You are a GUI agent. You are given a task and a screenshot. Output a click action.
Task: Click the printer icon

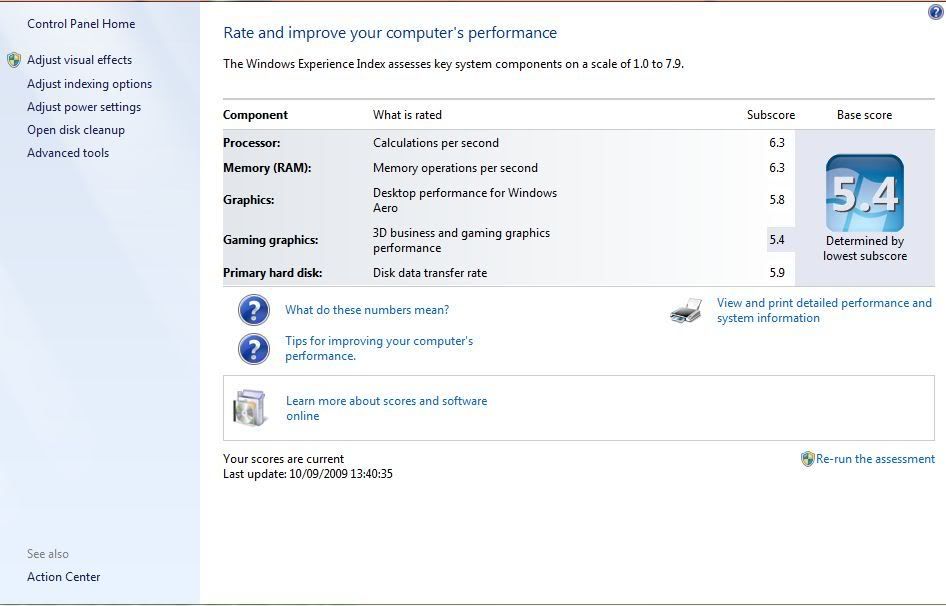(x=686, y=311)
